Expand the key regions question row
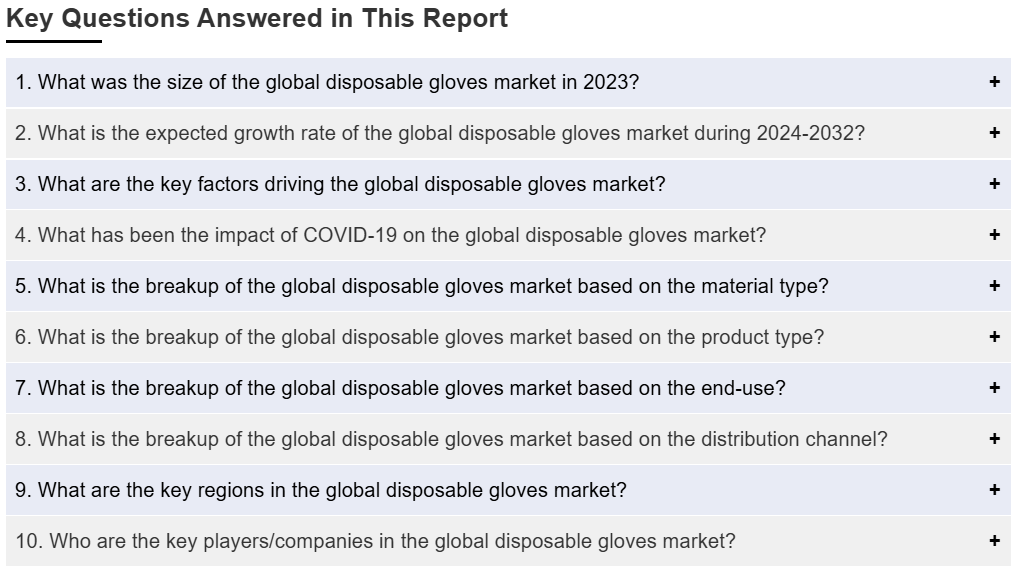Screen dimensions: 1018x571 [x=508, y=490]
